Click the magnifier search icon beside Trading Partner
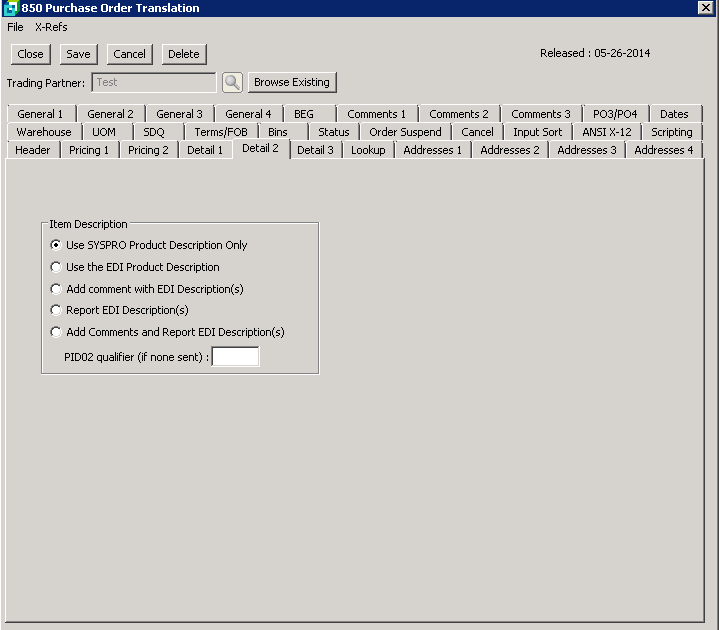Screen dimensions: 719x630 point(232,83)
